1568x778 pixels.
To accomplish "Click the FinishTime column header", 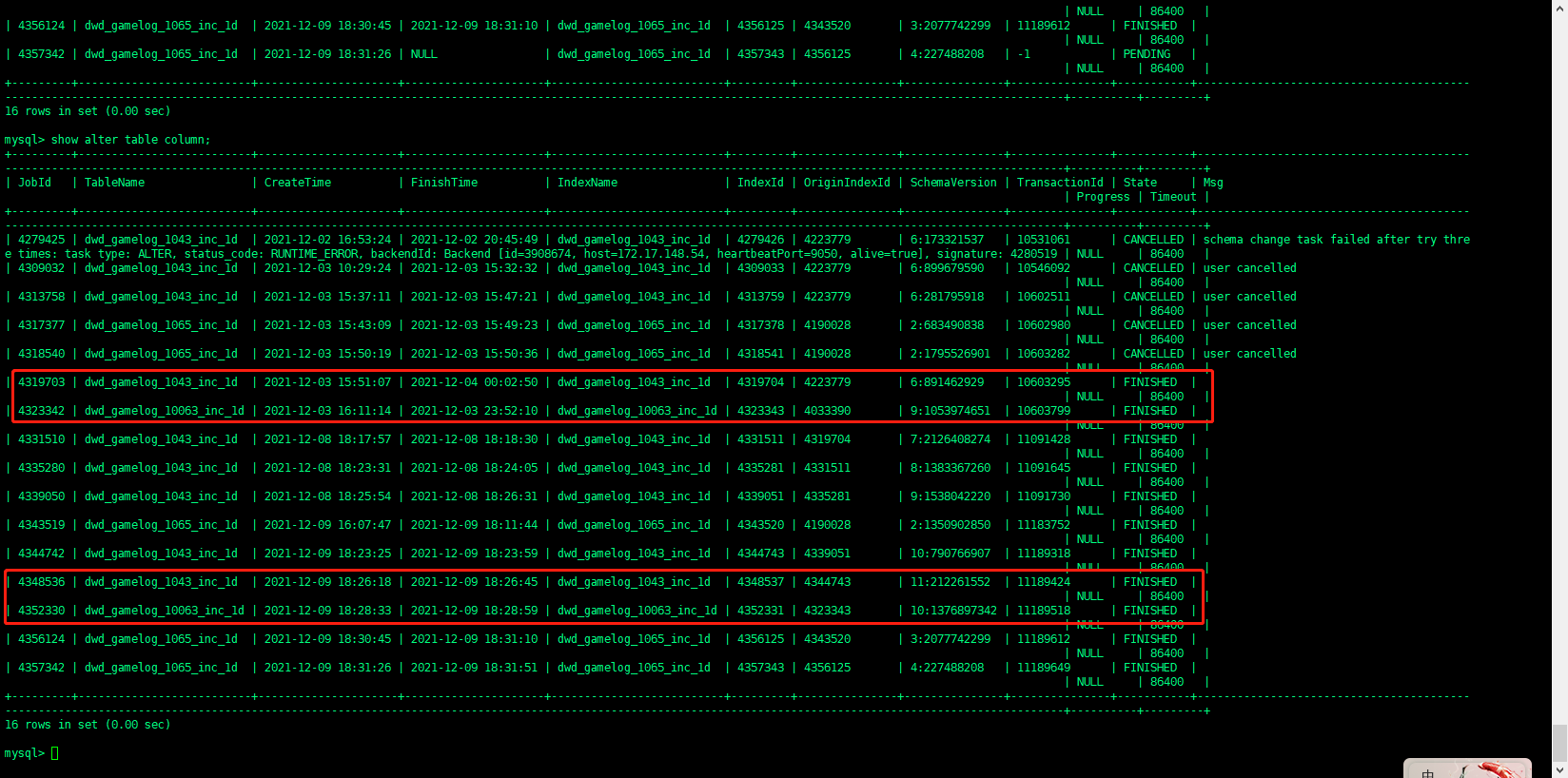I will pyautogui.click(x=444, y=183).
